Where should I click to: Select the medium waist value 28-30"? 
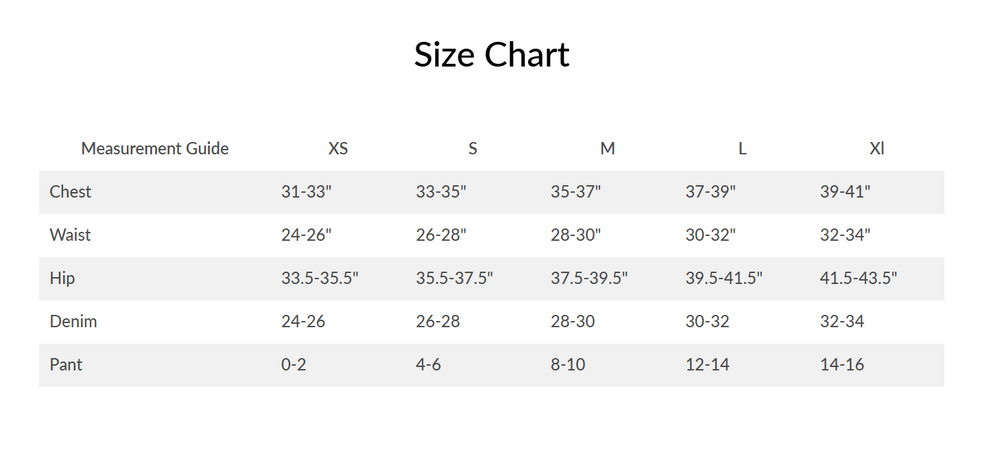[576, 235]
